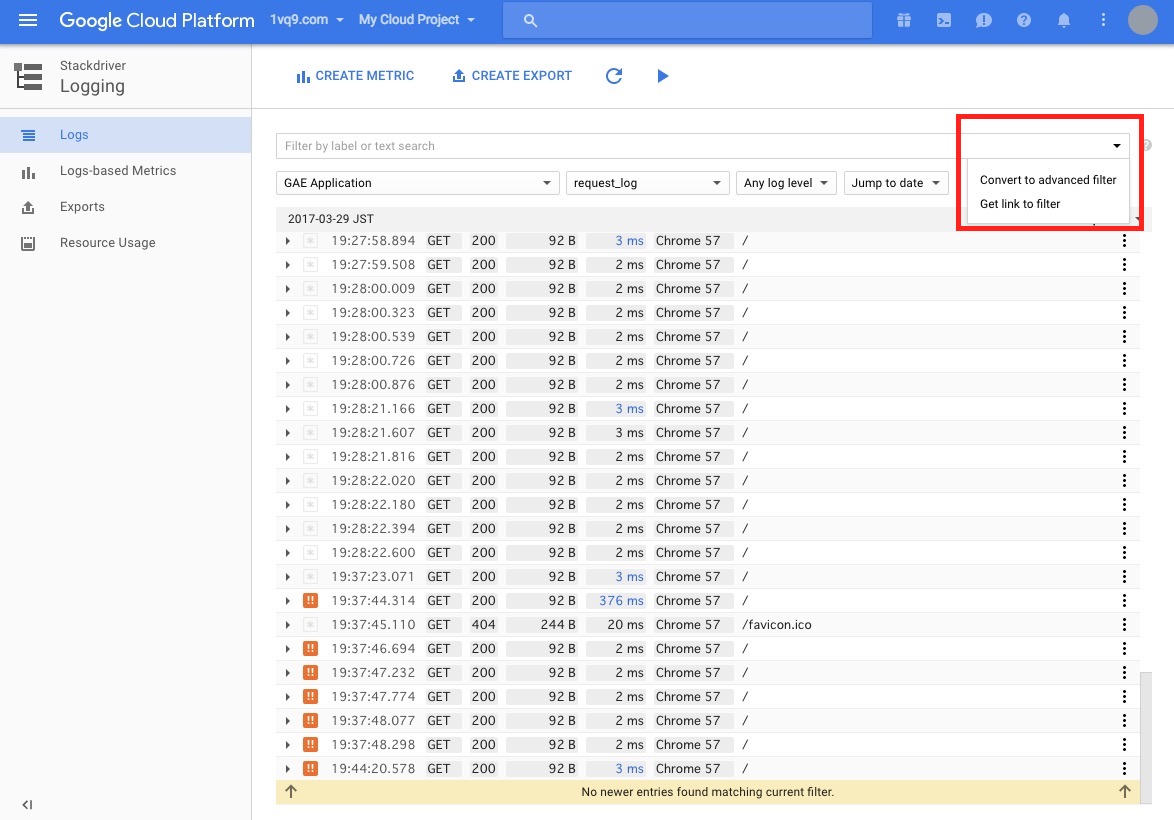Image resolution: width=1174 pixels, height=820 pixels.
Task: Open the 1vq9.com organization dropdown
Action: click(306, 19)
